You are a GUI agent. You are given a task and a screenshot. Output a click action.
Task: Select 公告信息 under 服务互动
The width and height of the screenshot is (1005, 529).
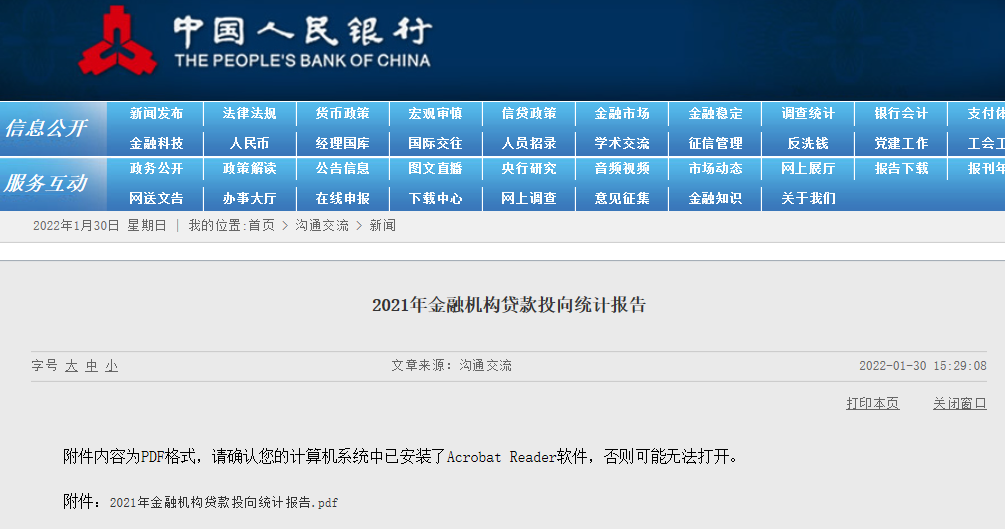pos(342,169)
